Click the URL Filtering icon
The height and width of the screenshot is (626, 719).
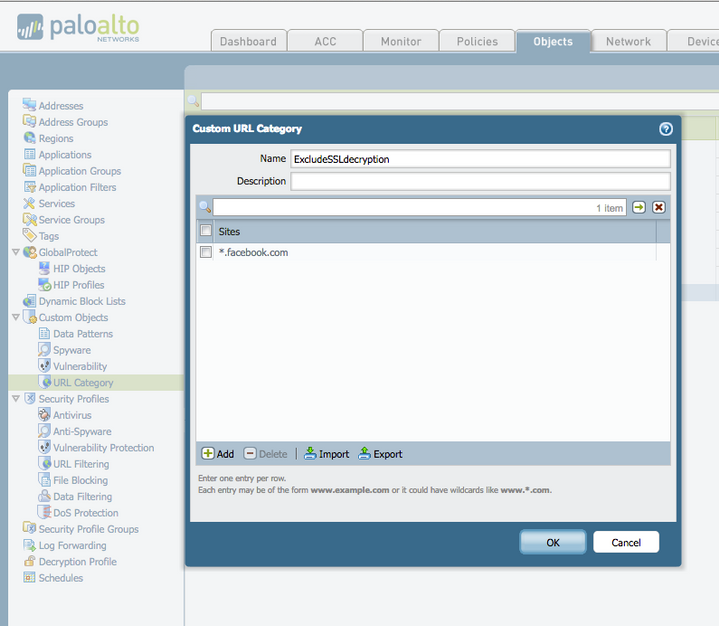(44, 463)
